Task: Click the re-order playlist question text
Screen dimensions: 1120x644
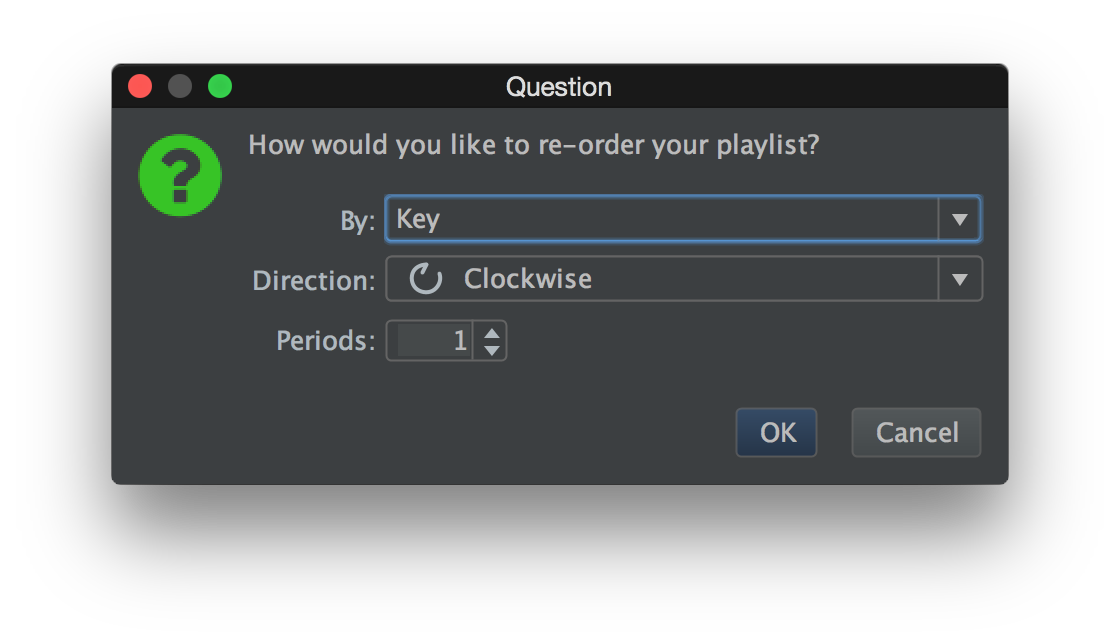Action: click(533, 145)
